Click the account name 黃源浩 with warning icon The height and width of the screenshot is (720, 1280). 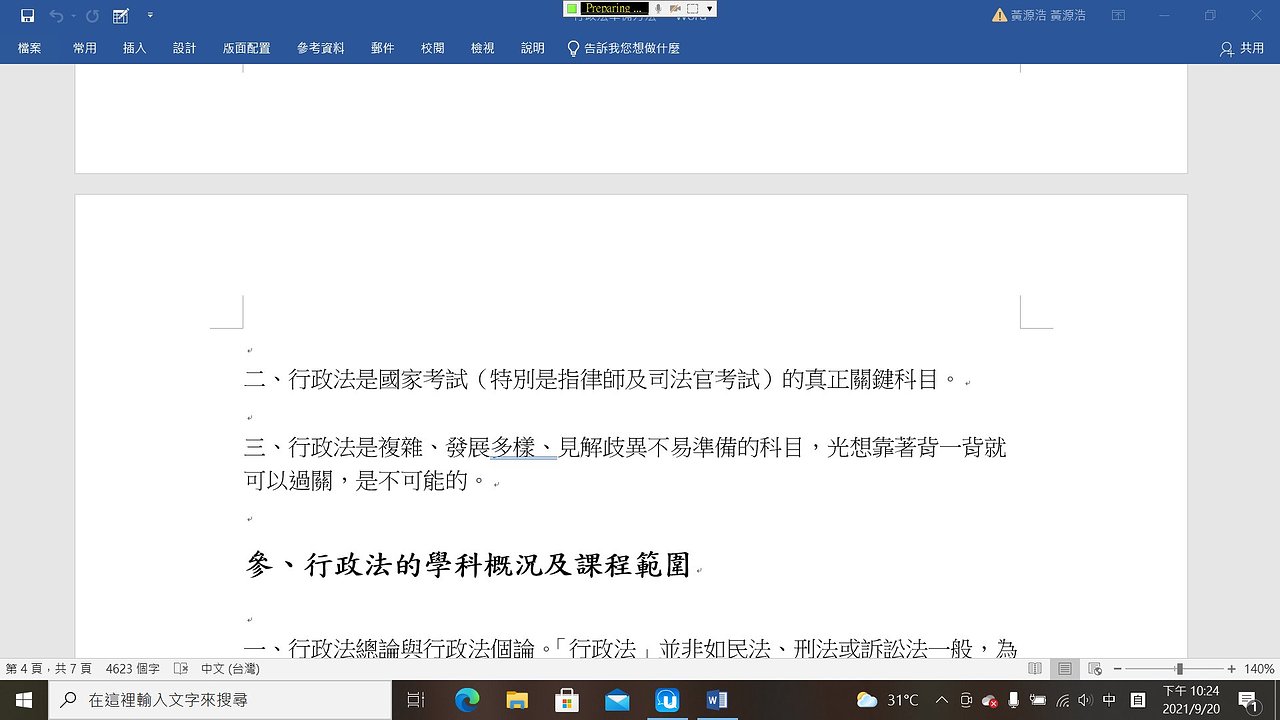(x=1038, y=16)
